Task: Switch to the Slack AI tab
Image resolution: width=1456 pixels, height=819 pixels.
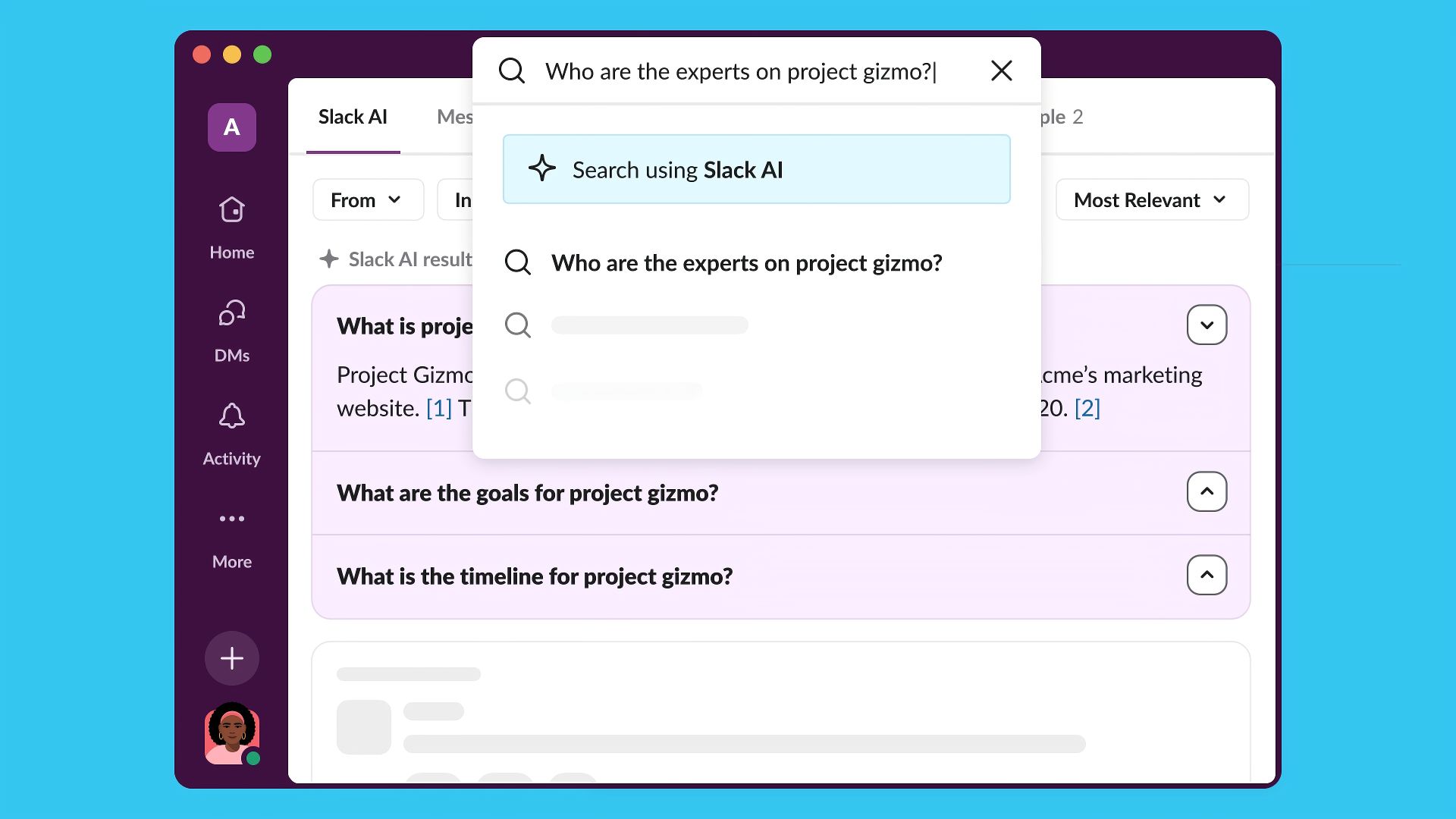Action: [x=353, y=117]
